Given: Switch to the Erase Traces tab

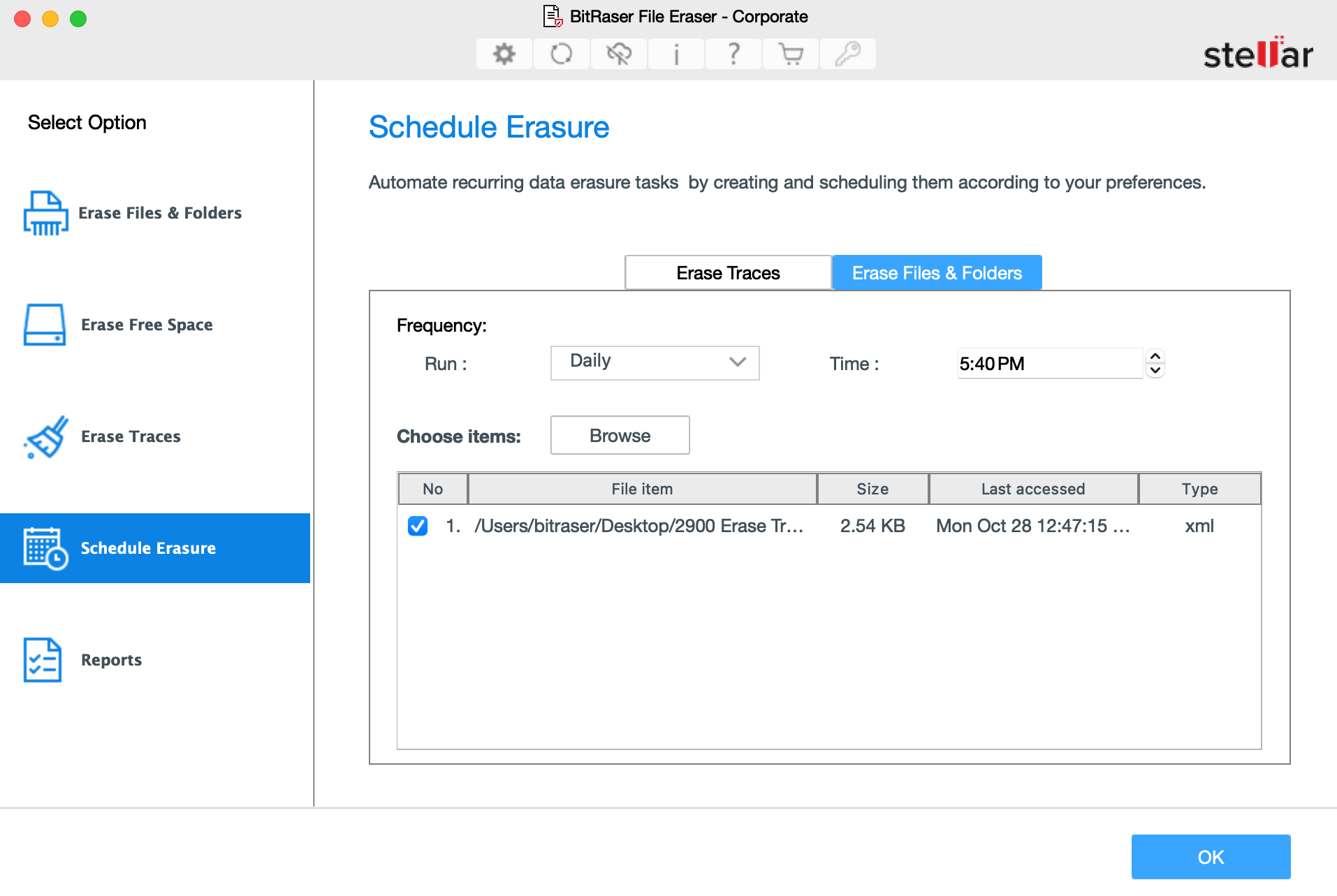Looking at the screenshot, I should coord(728,273).
